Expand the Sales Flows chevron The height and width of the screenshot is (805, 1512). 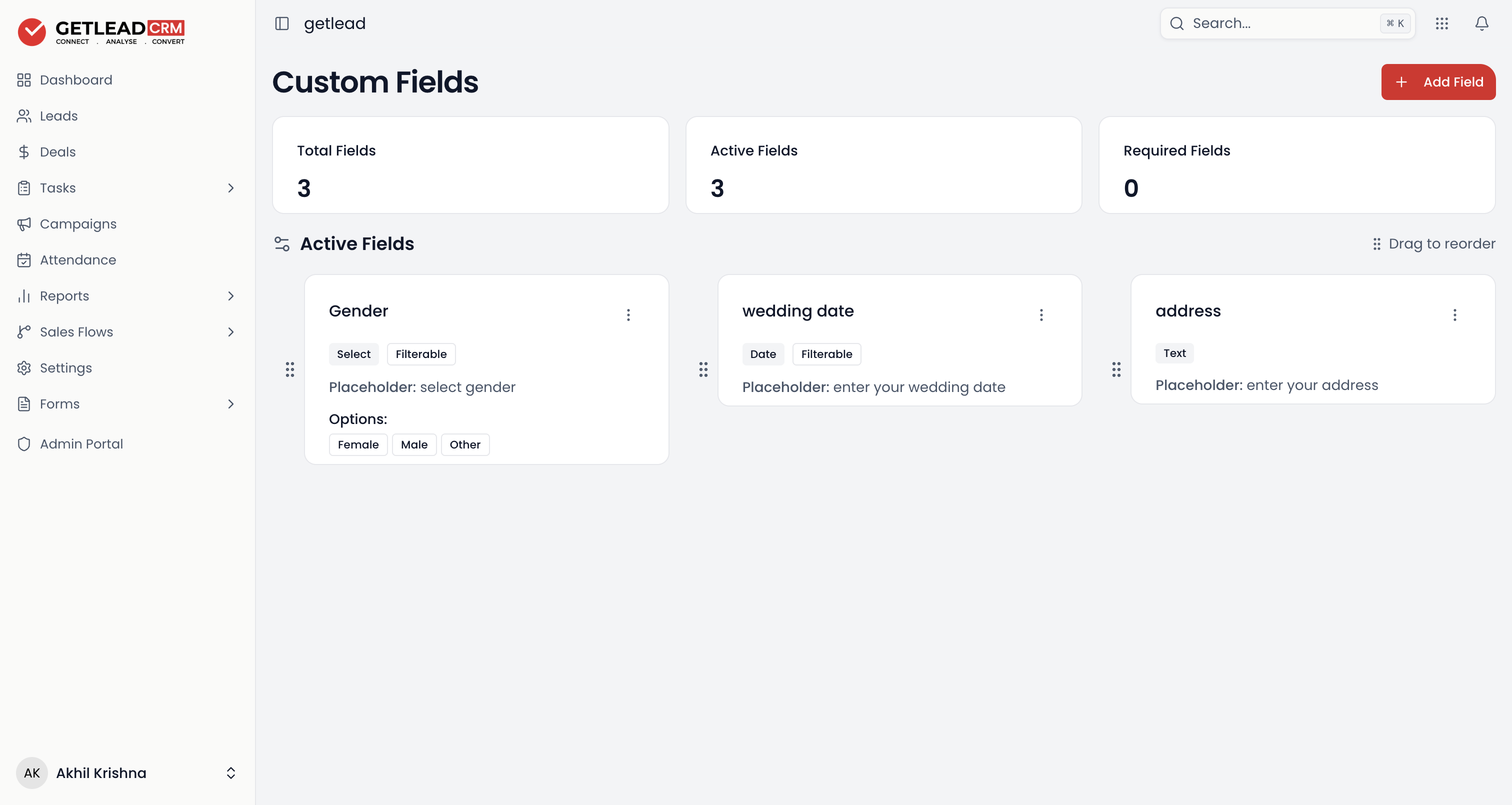click(230, 331)
